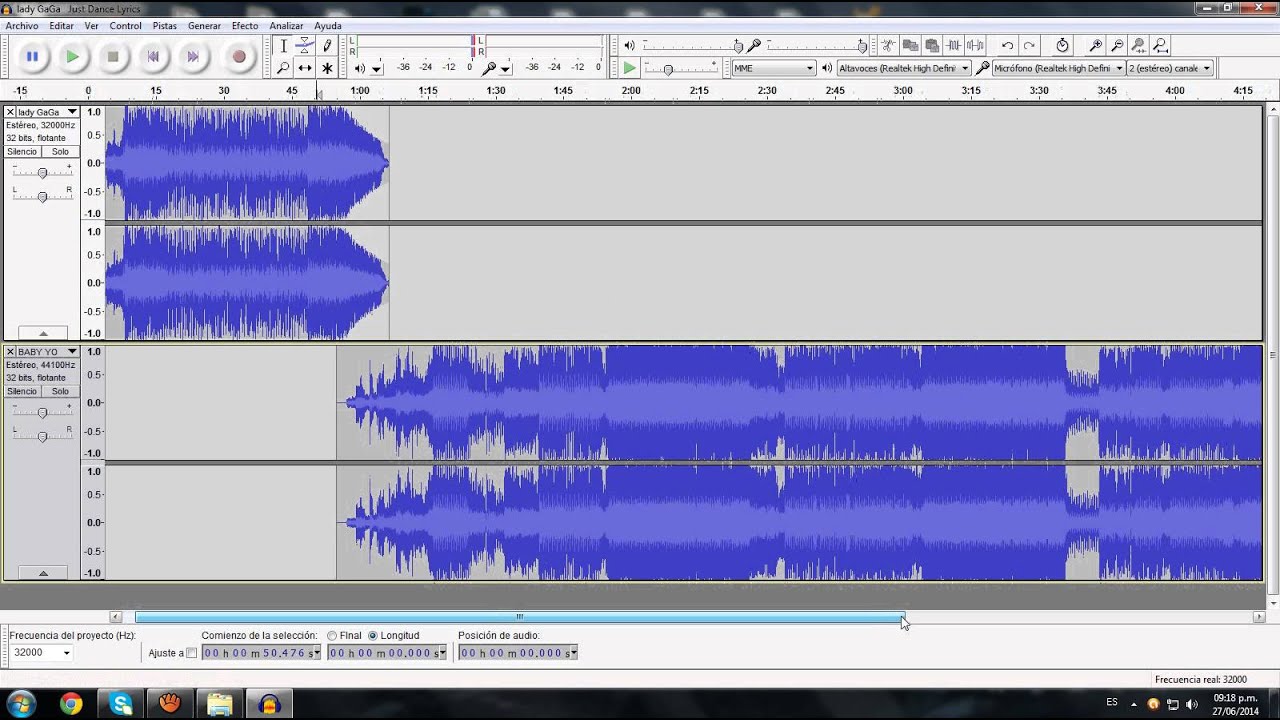Open the Efecto menu
This screenshot has height=720, width=1280.
244,26
